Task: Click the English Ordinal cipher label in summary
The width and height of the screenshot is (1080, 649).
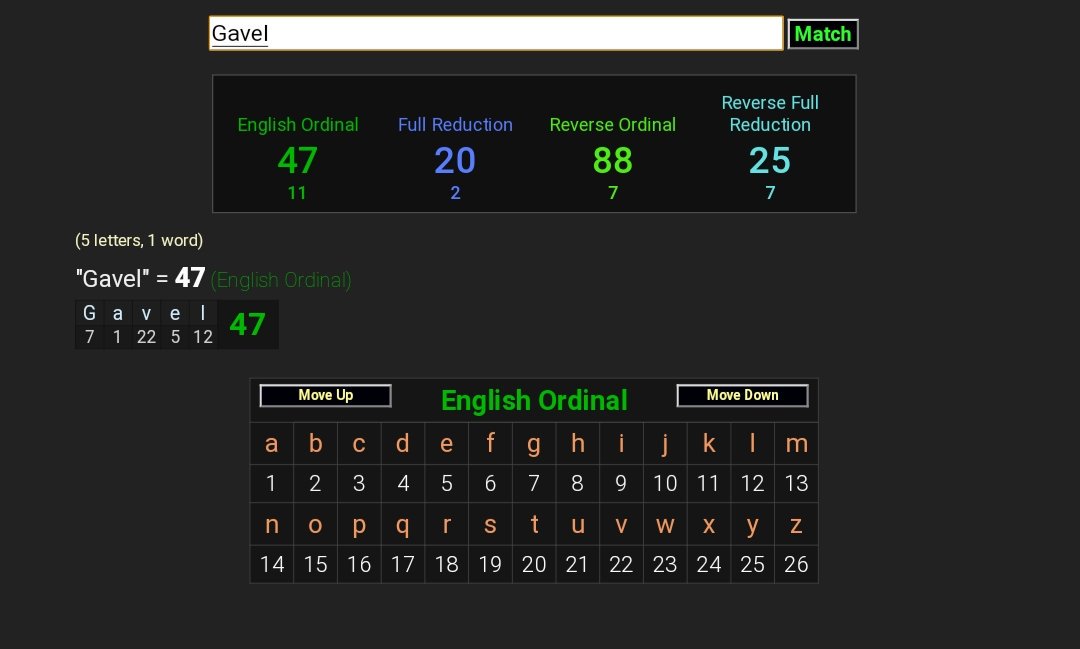Action: click(298, 125)
